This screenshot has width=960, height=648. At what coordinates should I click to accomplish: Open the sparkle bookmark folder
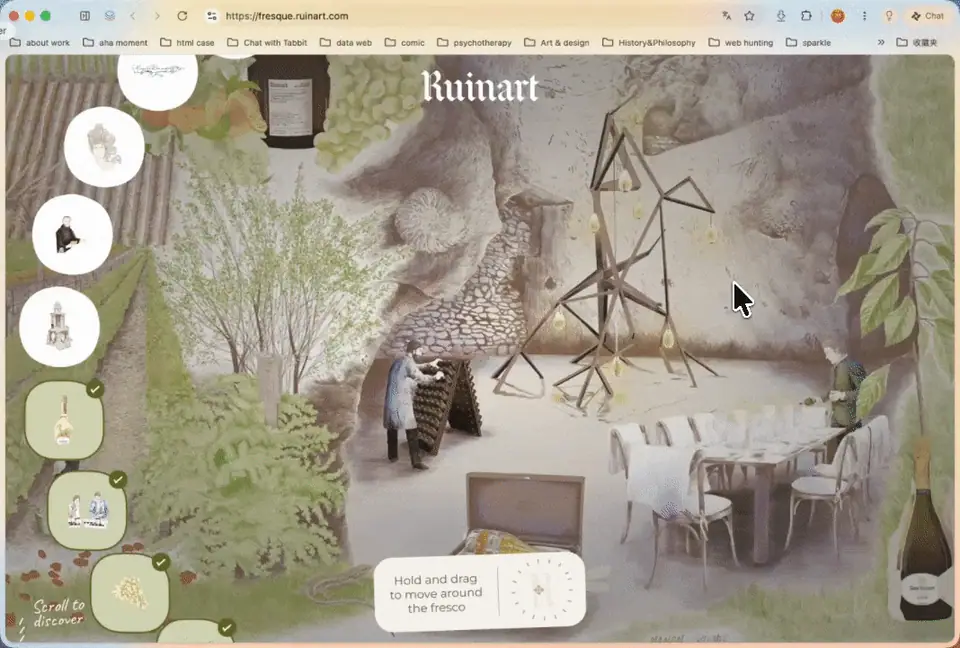808,42
